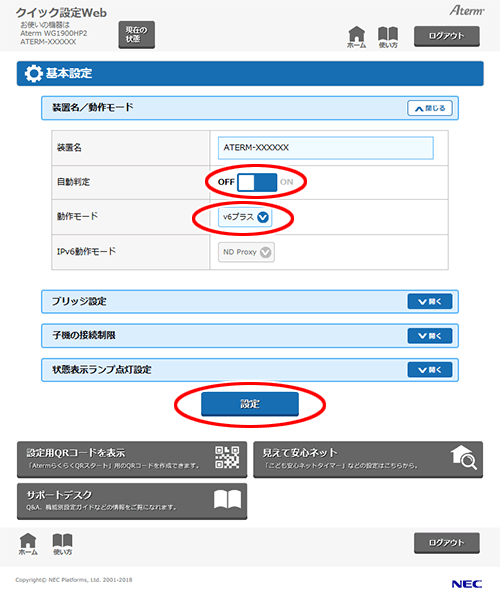Screen dimensions: 500x600
Task: Click house magnifier icon on 見えて安心ネット
Action: 464,457
